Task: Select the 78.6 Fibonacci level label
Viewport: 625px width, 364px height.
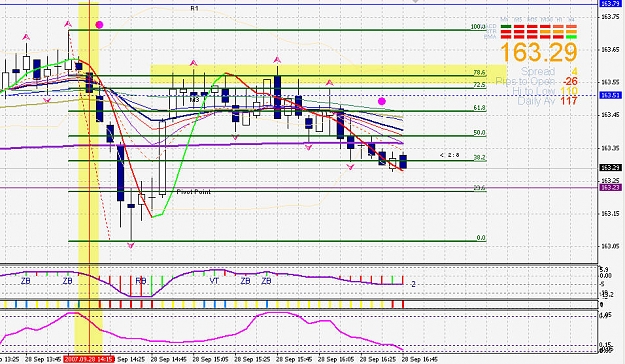Action: click(479, 73)
